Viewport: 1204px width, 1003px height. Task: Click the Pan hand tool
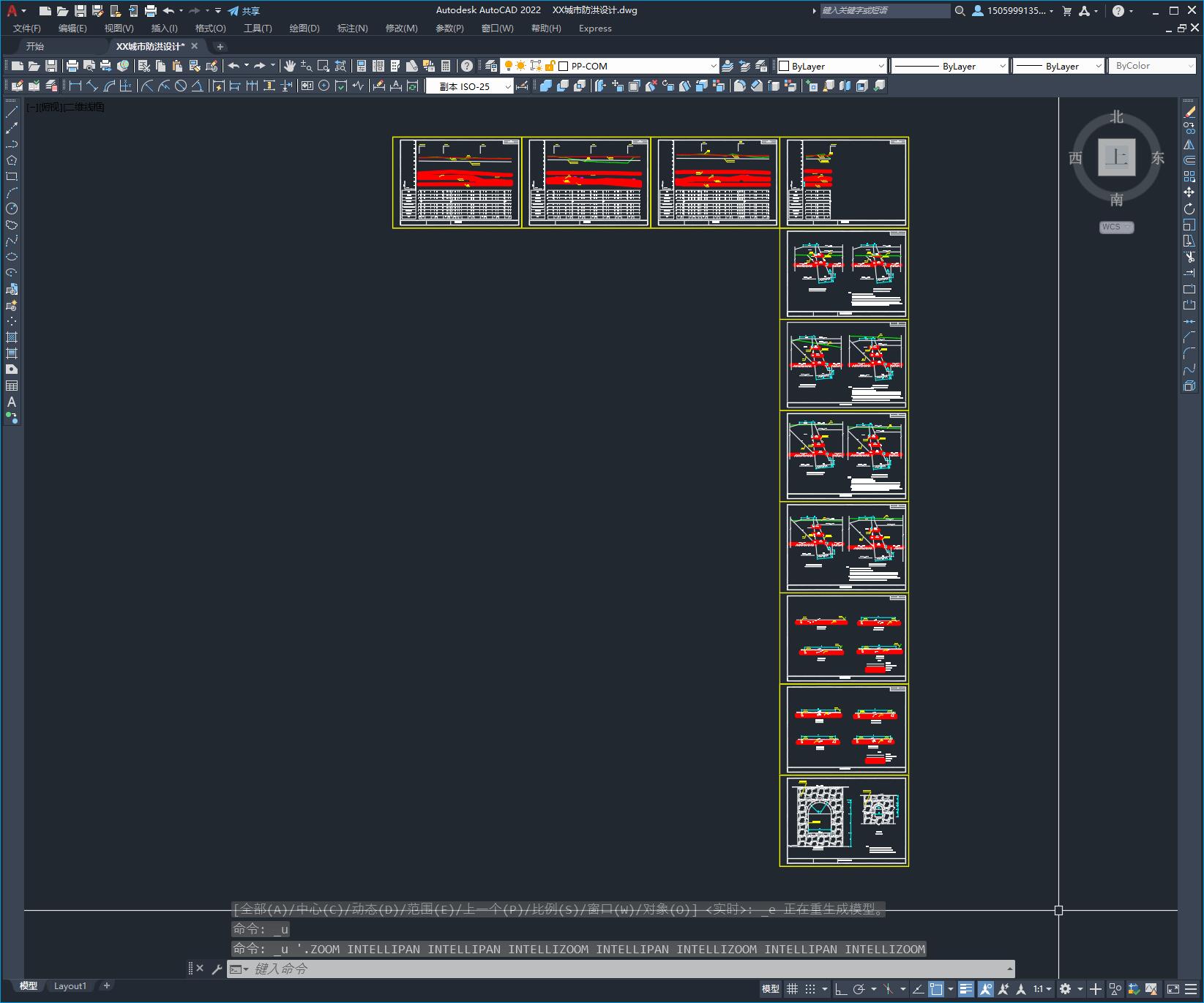290,66
